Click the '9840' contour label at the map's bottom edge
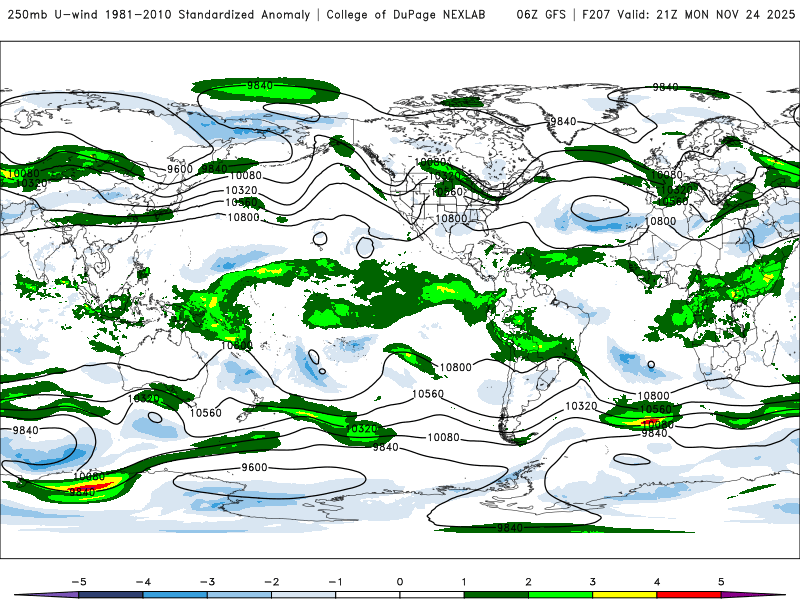This screenshot has height=600, width=800. [x=510, y=528]
